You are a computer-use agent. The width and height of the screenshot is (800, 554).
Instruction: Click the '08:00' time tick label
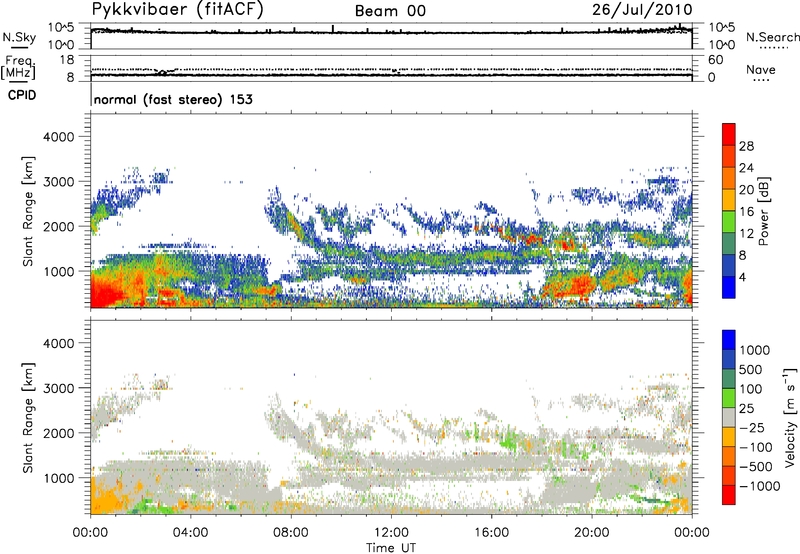pos(291,533)
